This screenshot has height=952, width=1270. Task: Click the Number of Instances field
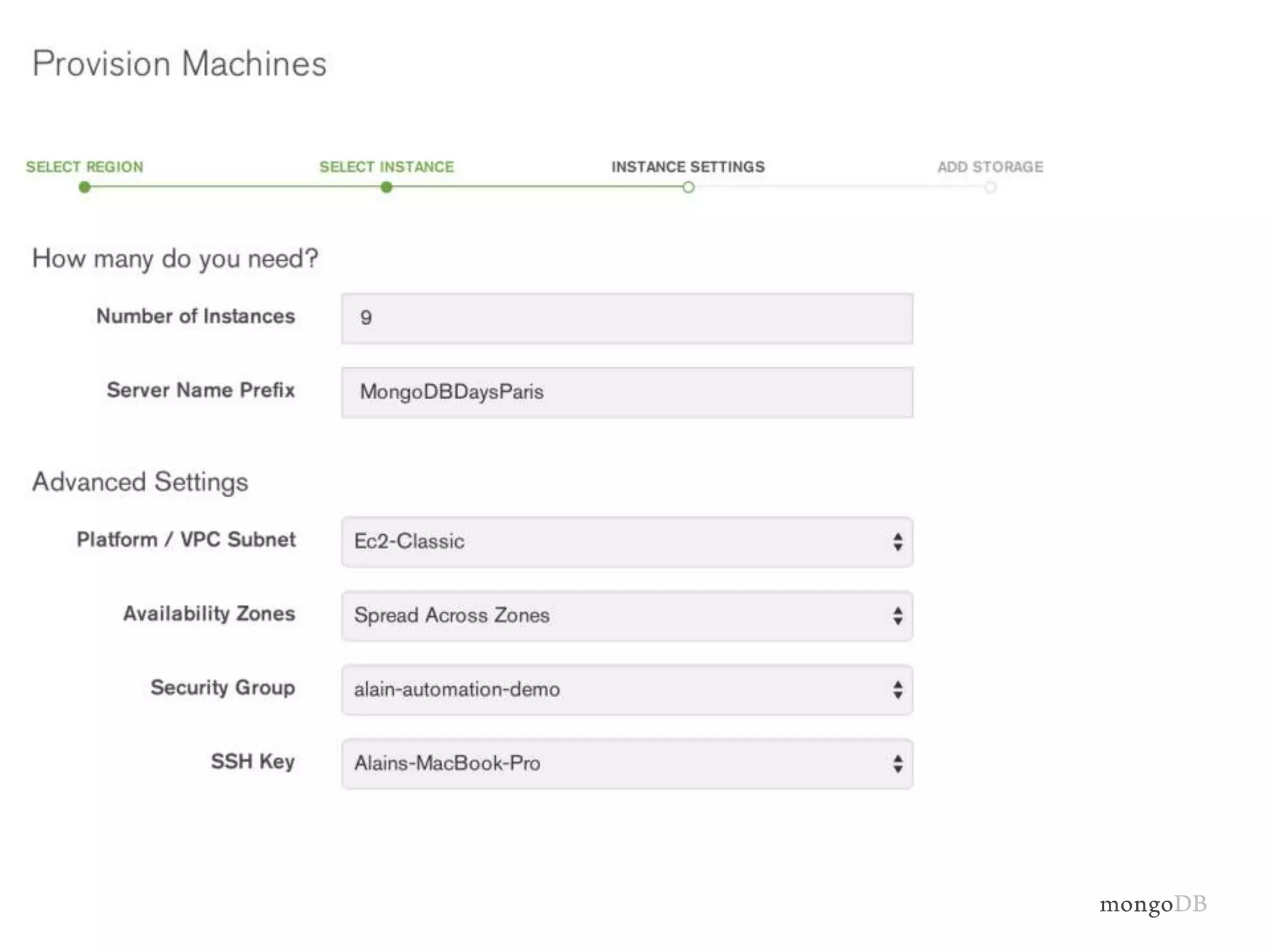click(x=627, y=318)
